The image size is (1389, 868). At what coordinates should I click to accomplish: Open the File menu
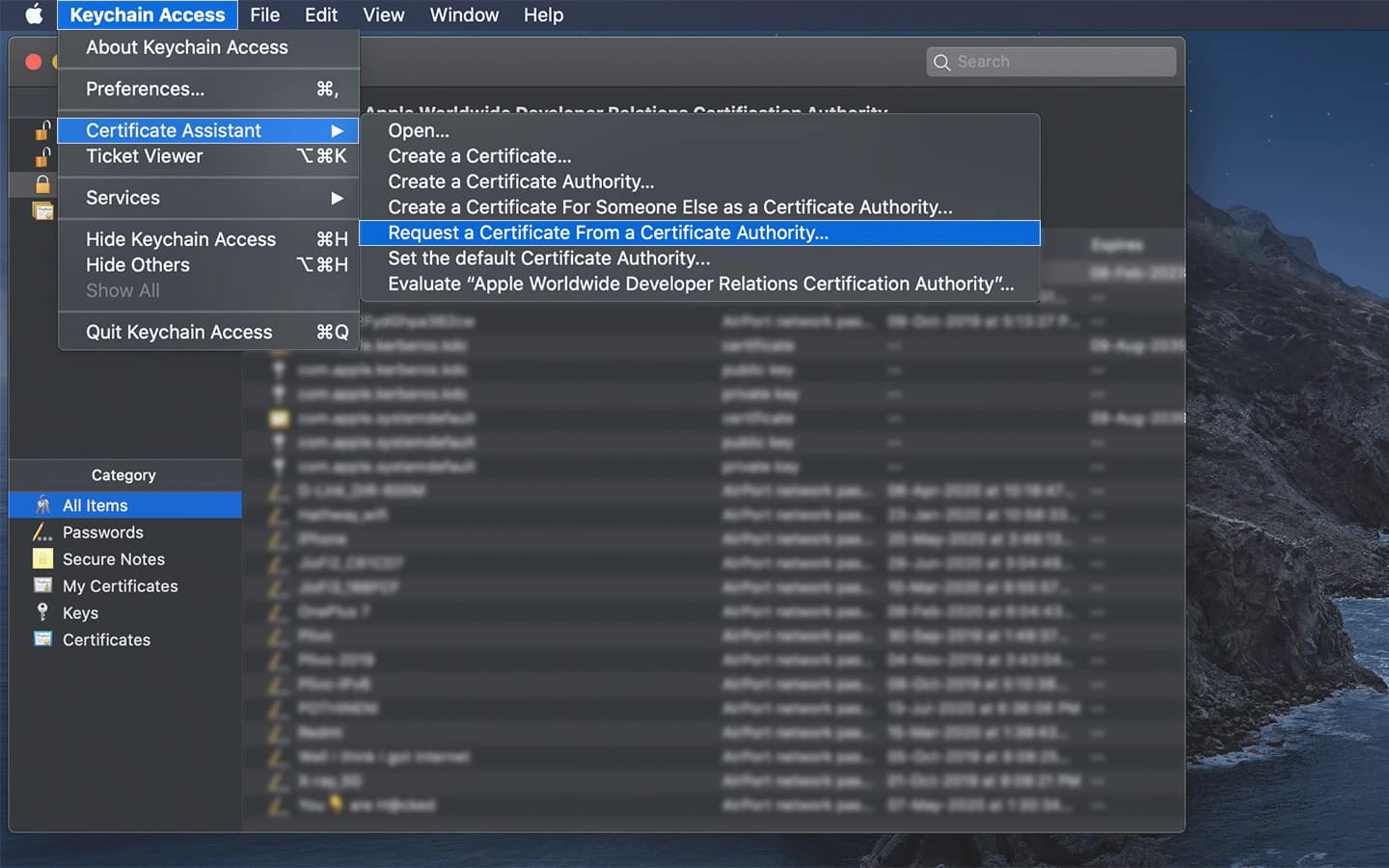[x=264, y=14]
